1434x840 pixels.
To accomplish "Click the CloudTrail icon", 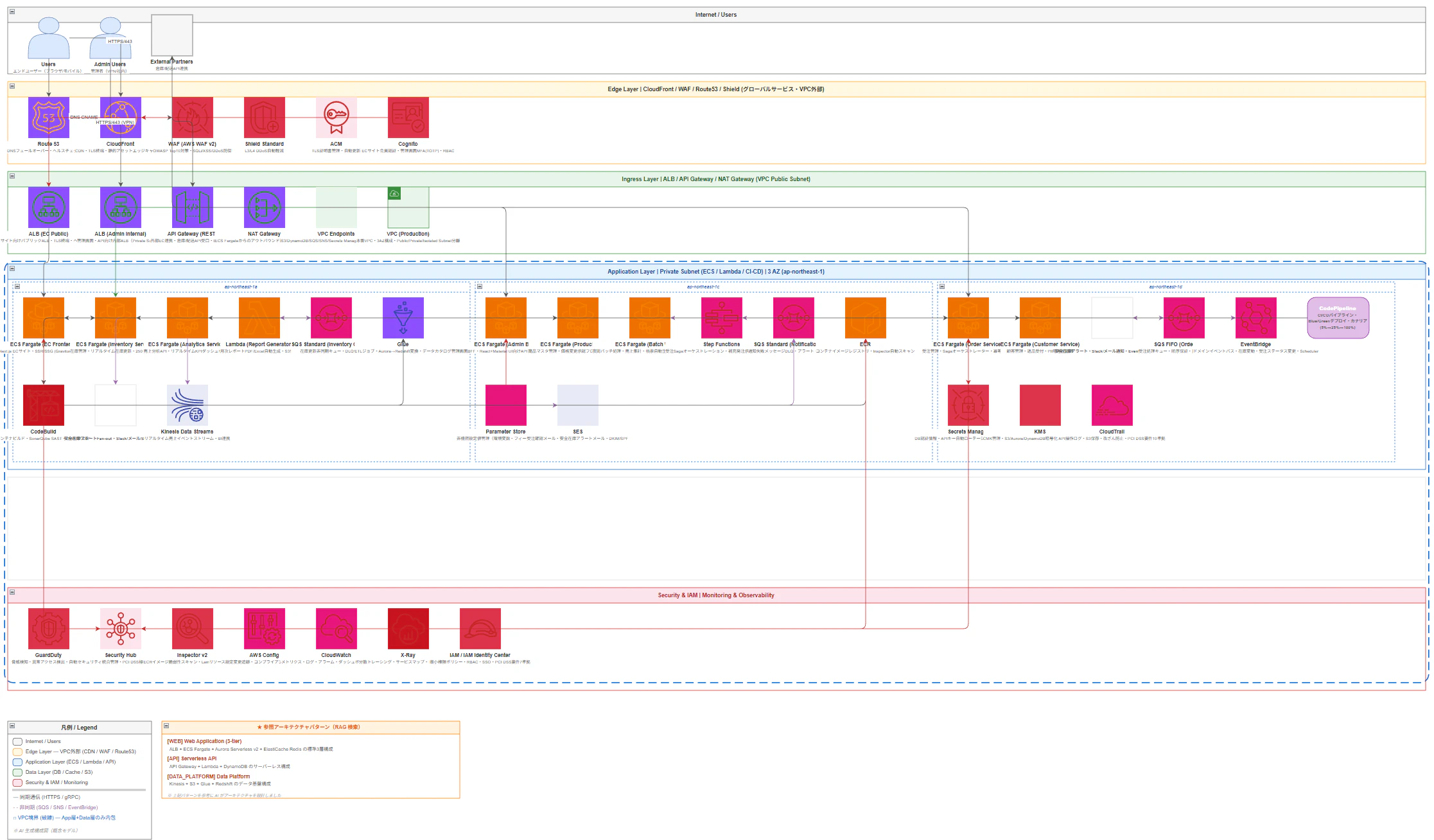I will click(1112, 405).
